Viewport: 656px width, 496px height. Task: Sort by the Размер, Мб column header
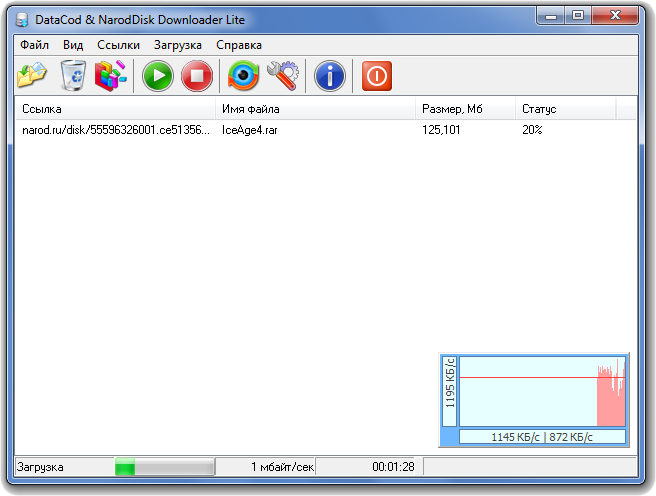tap(465, 109)
